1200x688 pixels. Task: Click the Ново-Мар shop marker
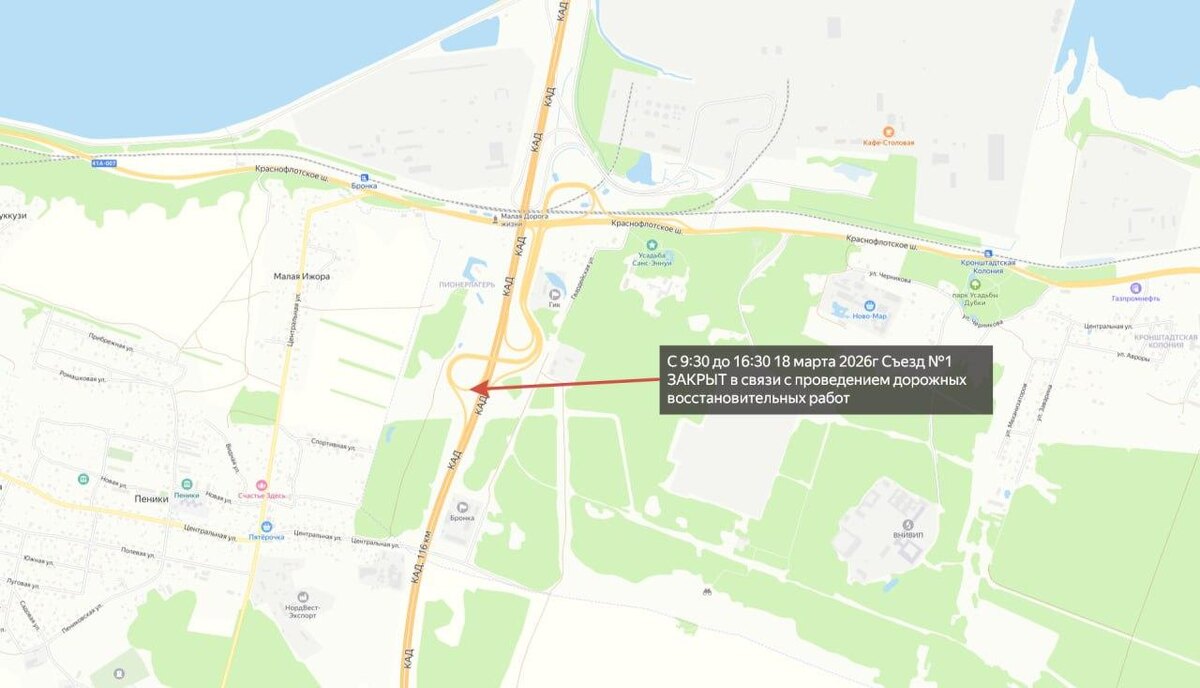tap(870, 305)
